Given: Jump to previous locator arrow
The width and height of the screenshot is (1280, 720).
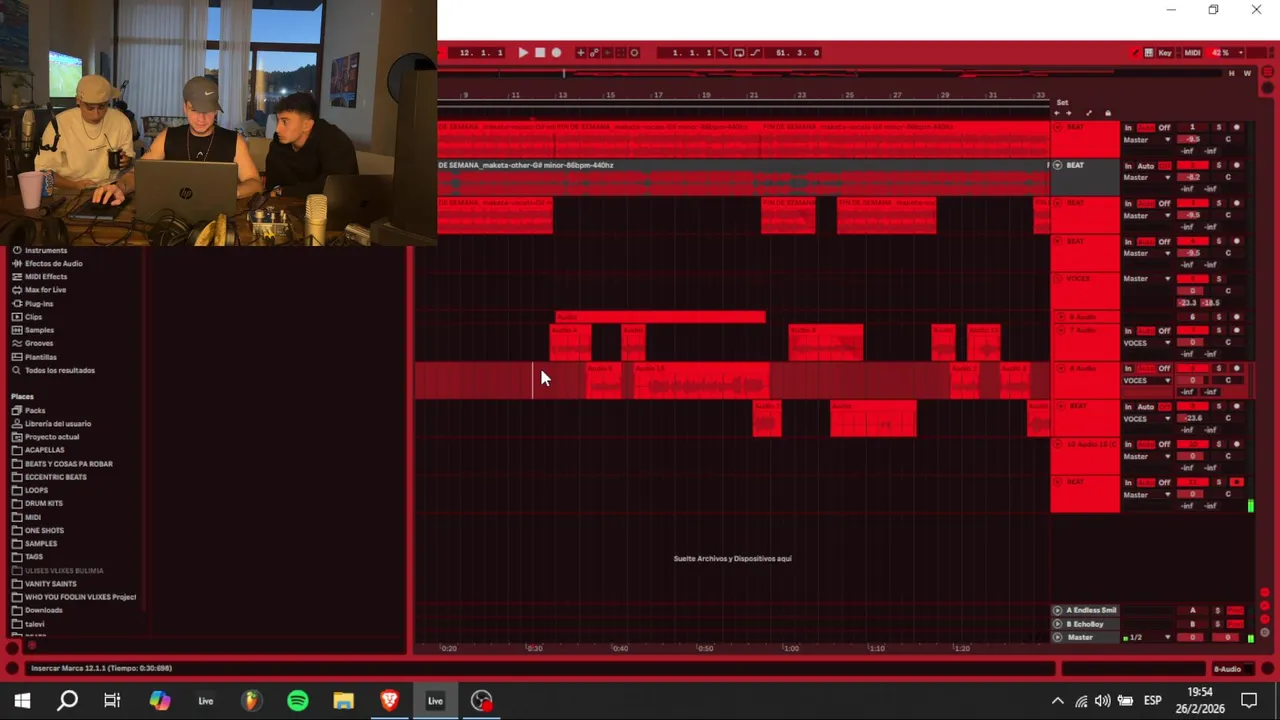Looking at the screenshot, I should coord(1057,113).
